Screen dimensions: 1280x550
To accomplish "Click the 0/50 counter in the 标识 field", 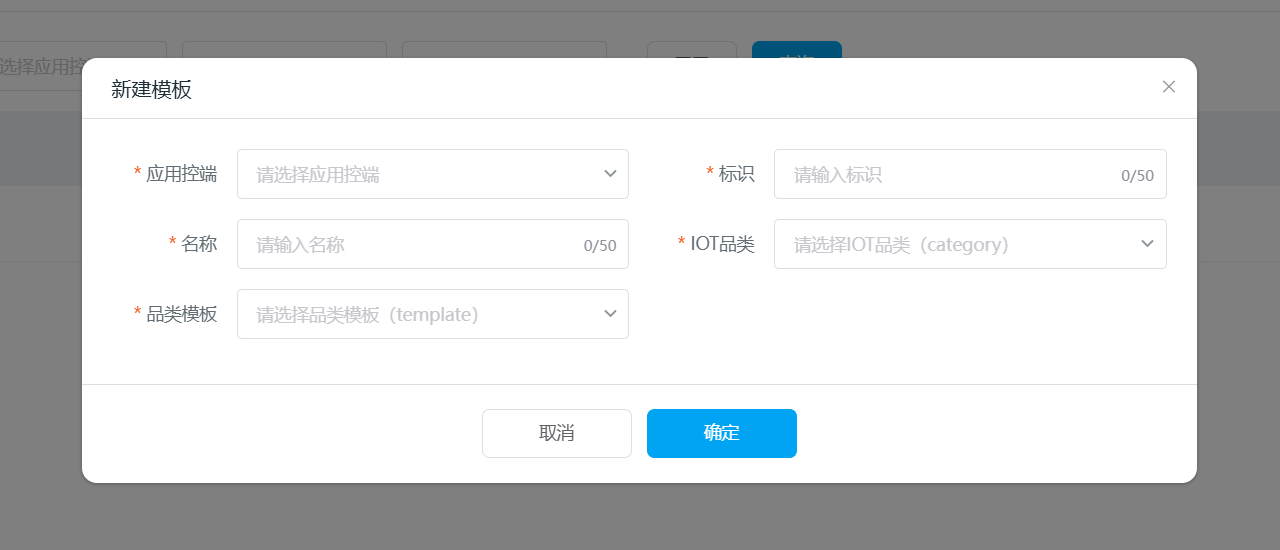I will click(1137, 176).
